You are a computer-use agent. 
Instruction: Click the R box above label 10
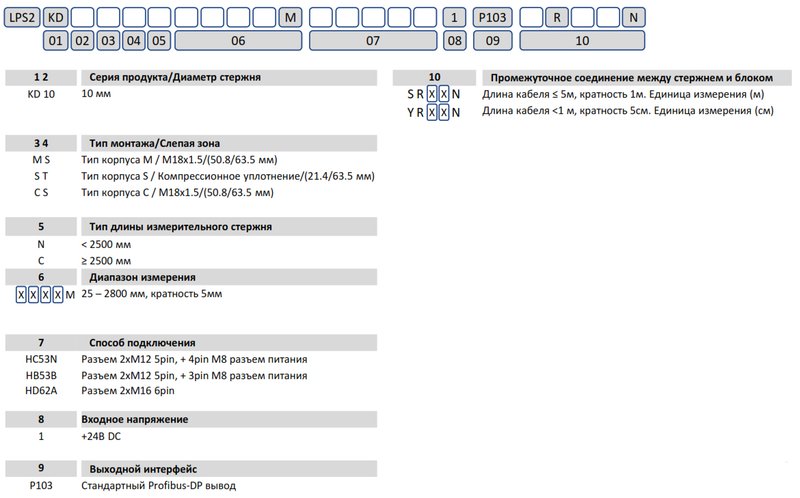click(x=557, y=18)
